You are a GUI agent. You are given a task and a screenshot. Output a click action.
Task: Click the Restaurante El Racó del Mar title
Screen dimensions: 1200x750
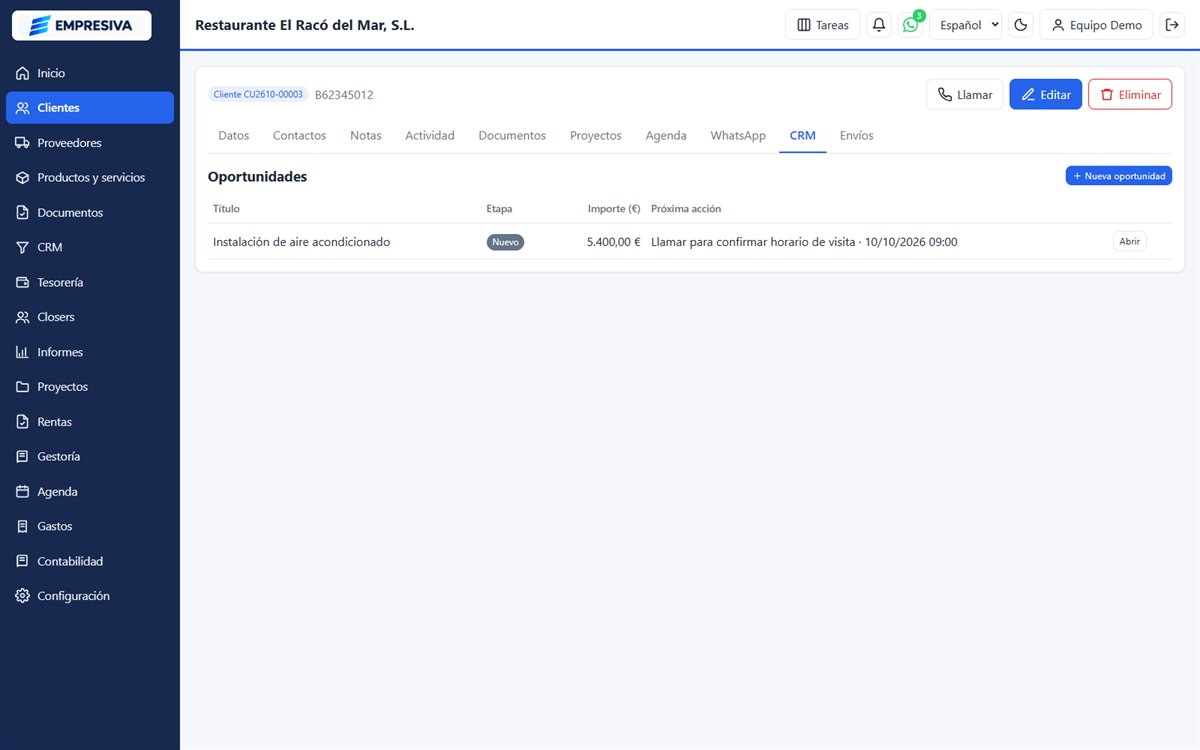point(304,25)
